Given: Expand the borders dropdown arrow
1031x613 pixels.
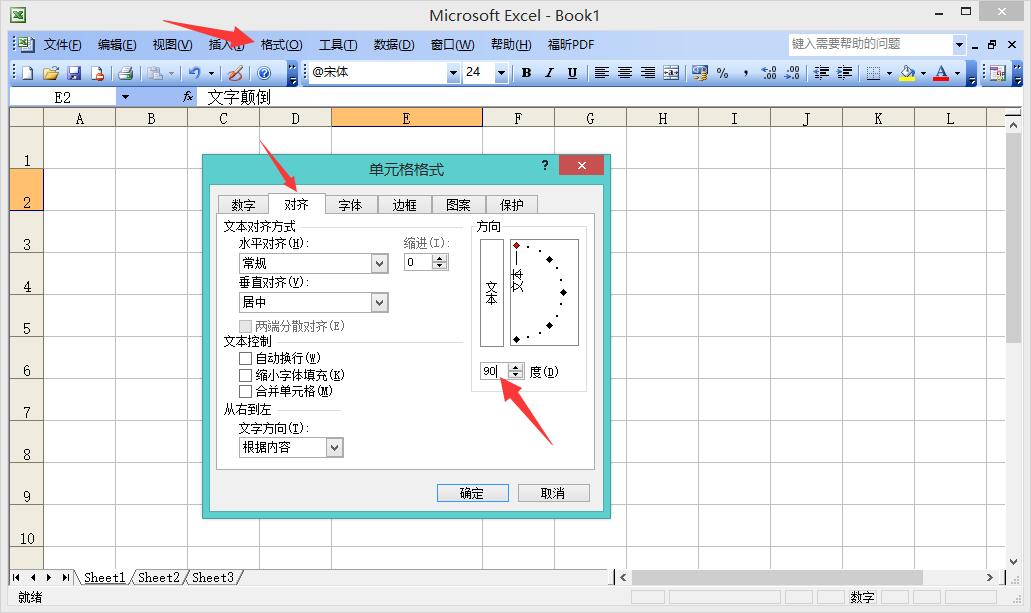Looking at the screenshot, I should (x=889, y=73).
